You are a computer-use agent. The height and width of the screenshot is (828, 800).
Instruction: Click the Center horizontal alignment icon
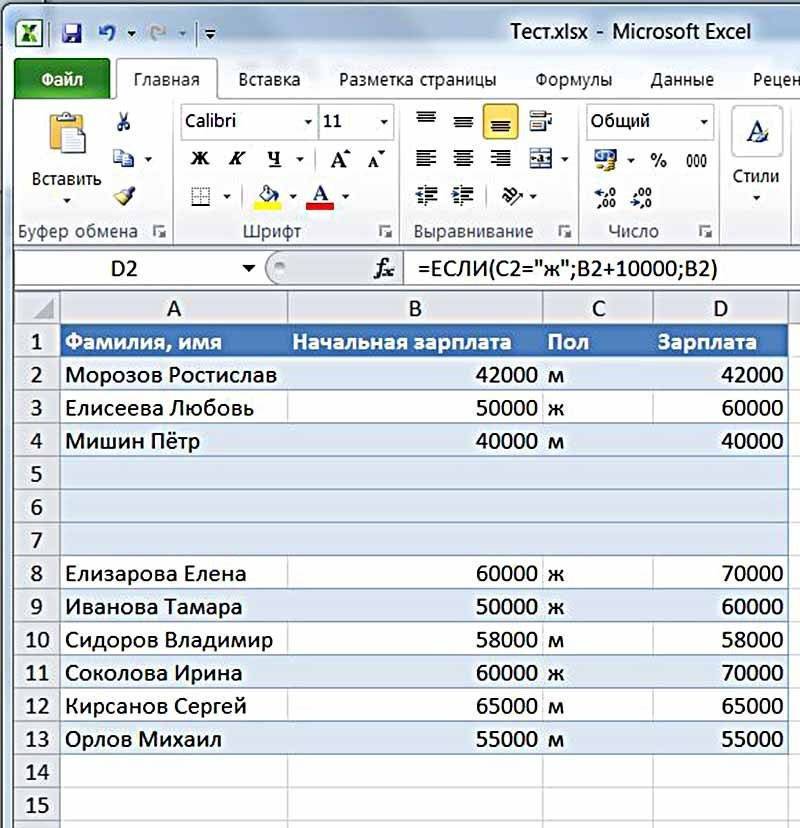pos(462,159)
